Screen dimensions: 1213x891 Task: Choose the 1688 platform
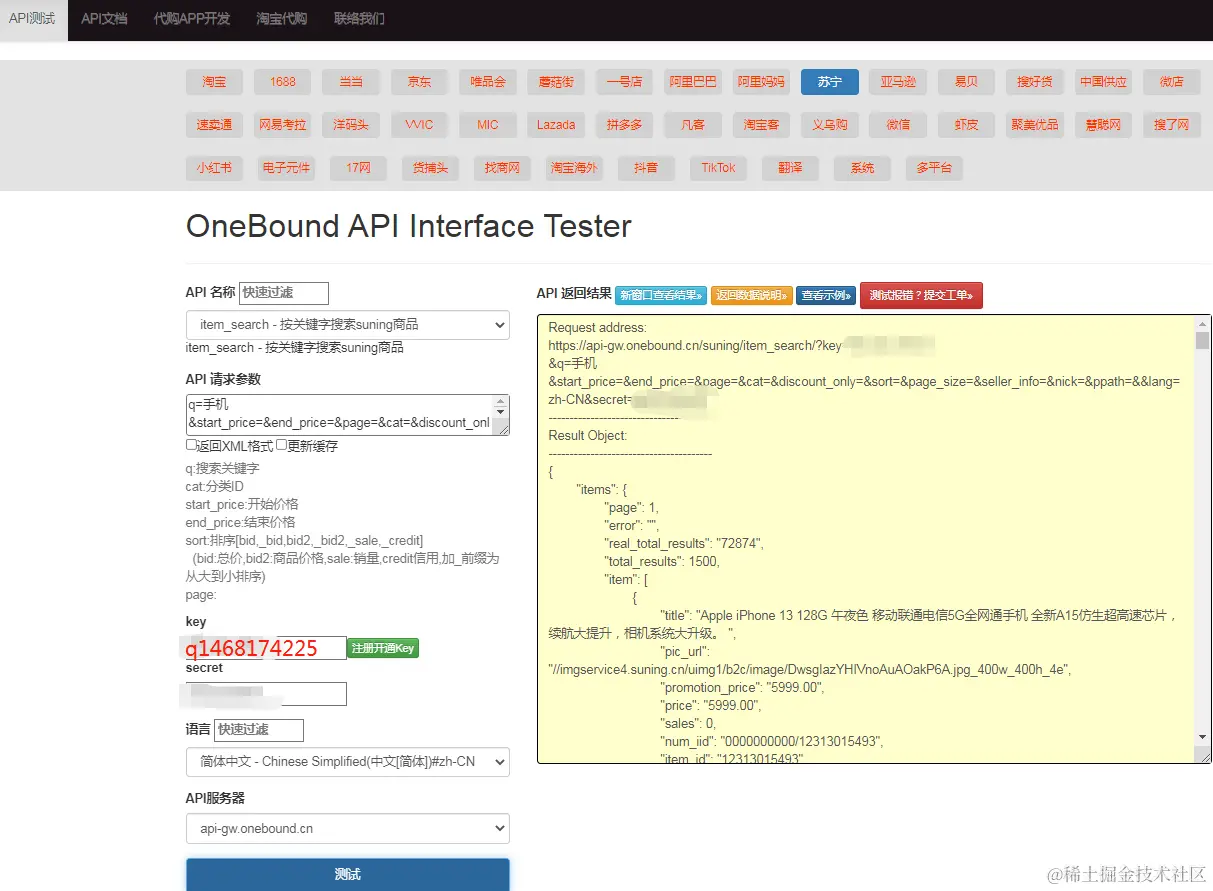pos(283,82)
